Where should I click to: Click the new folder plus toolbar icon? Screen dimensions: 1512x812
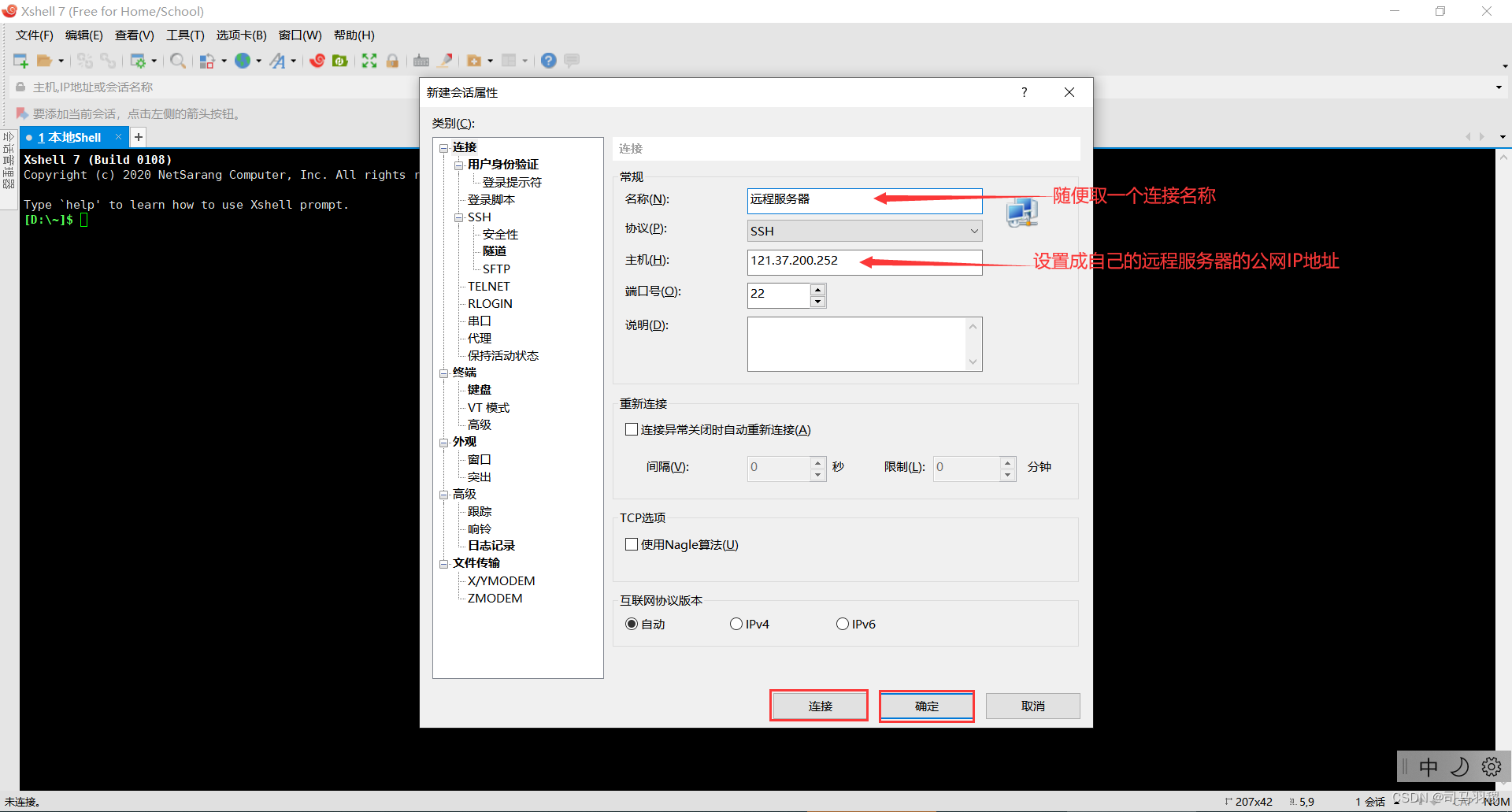click(474, 61)
